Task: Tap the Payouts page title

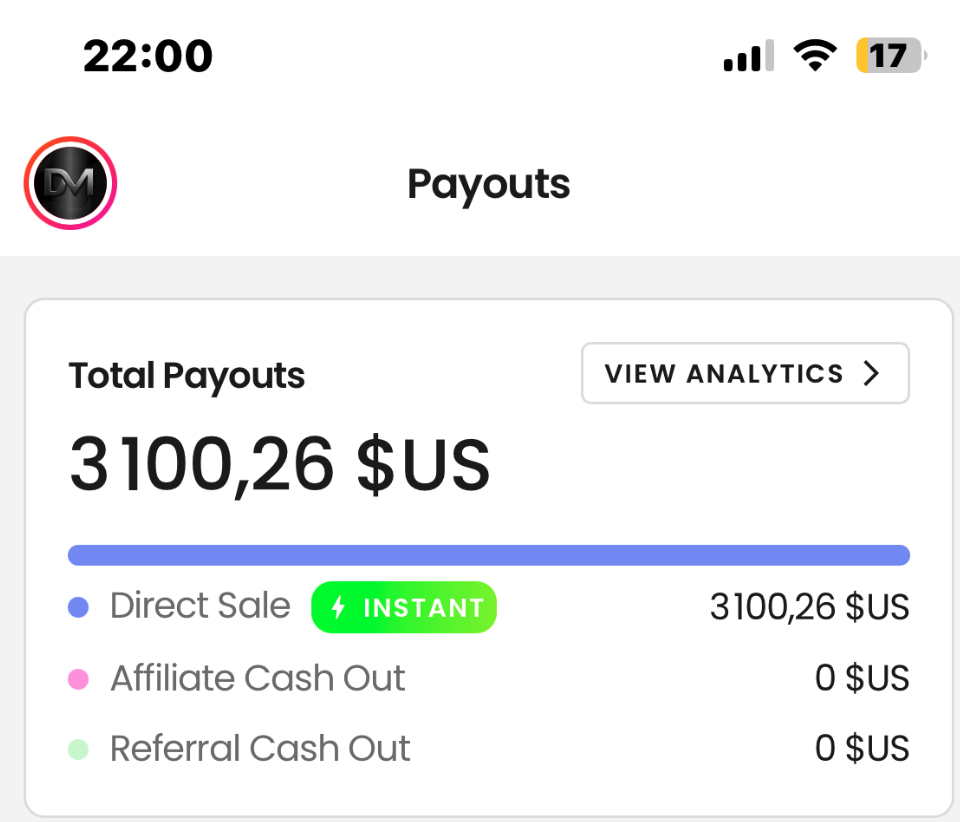Action: (x=489, y=185)
